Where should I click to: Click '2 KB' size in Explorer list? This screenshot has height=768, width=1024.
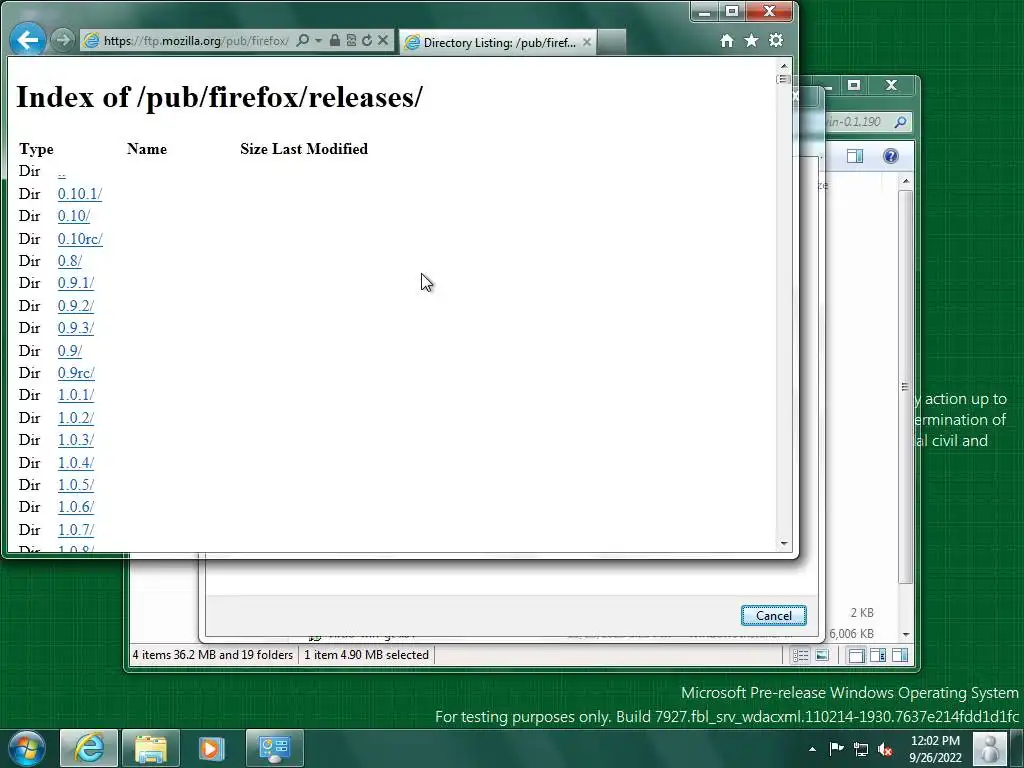click(862, 613)
